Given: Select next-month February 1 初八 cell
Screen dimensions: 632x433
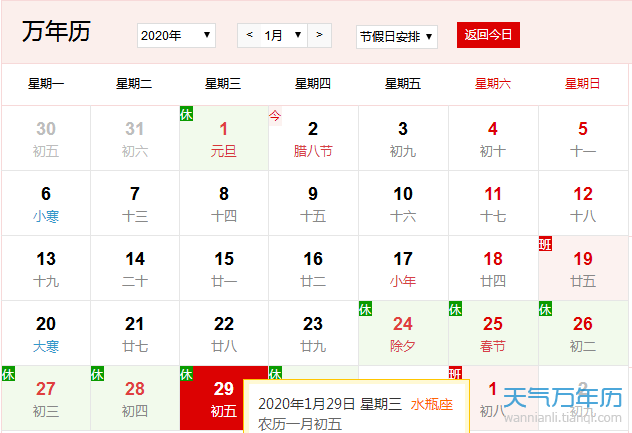Looking at the screenshot, I should (493, 398).
